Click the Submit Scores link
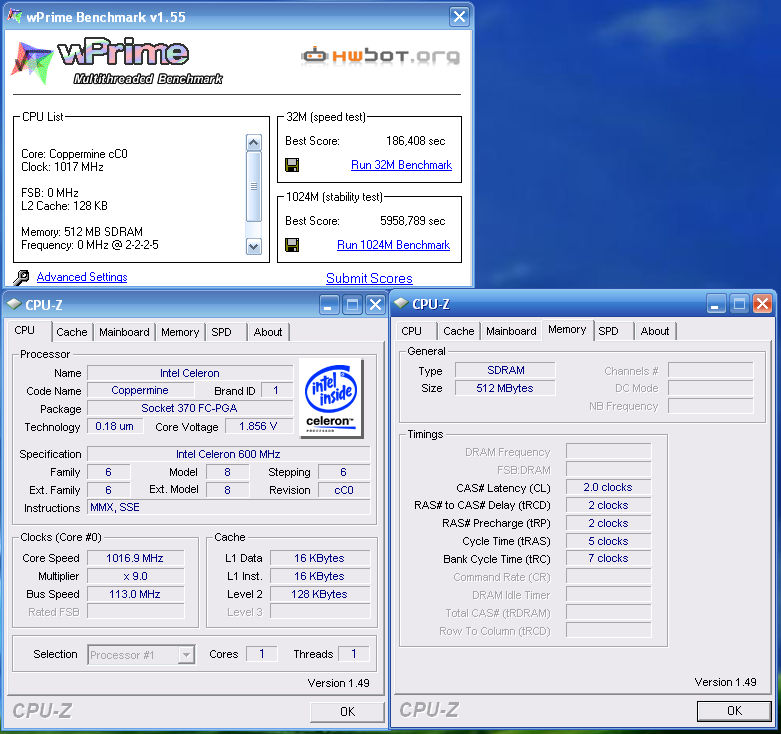The image size is (781, 734). pos(370,278)
